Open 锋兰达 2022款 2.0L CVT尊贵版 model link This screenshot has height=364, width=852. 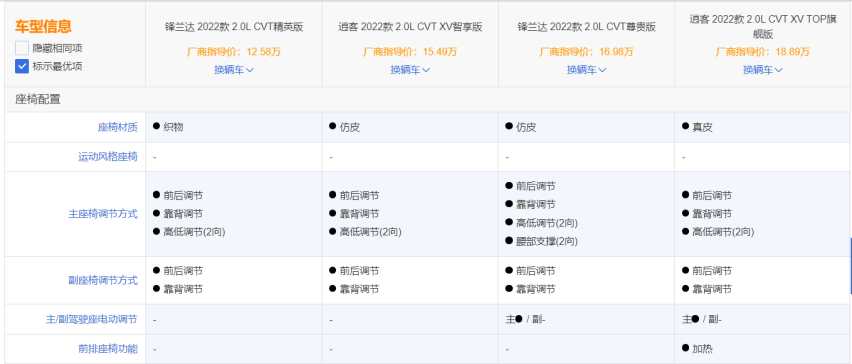click(x=587, y=27)
